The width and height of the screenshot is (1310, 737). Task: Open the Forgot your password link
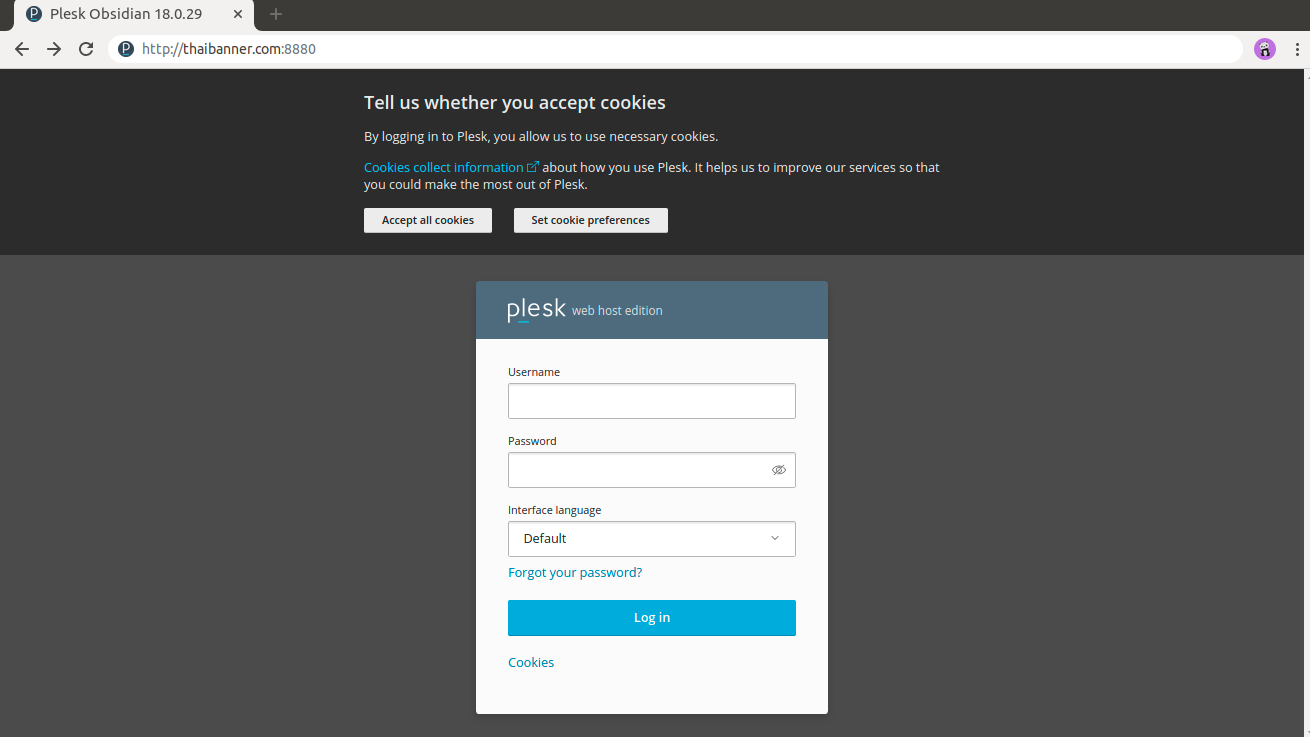click(x=575, y=573)
